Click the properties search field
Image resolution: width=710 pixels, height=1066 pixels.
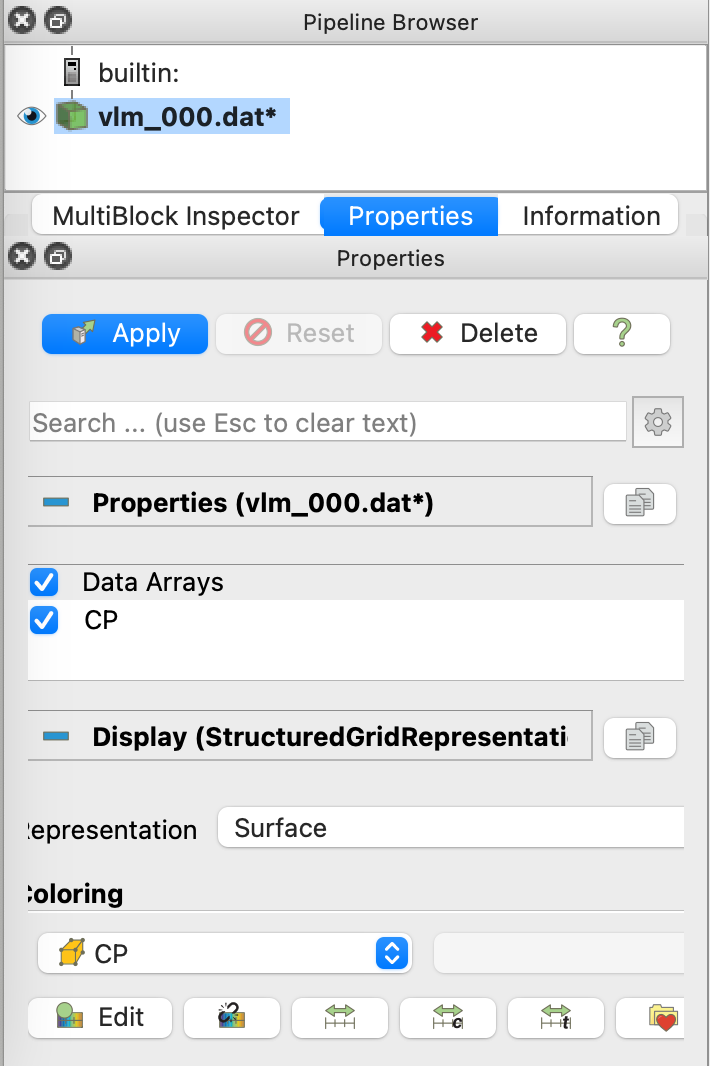point(328,422)
